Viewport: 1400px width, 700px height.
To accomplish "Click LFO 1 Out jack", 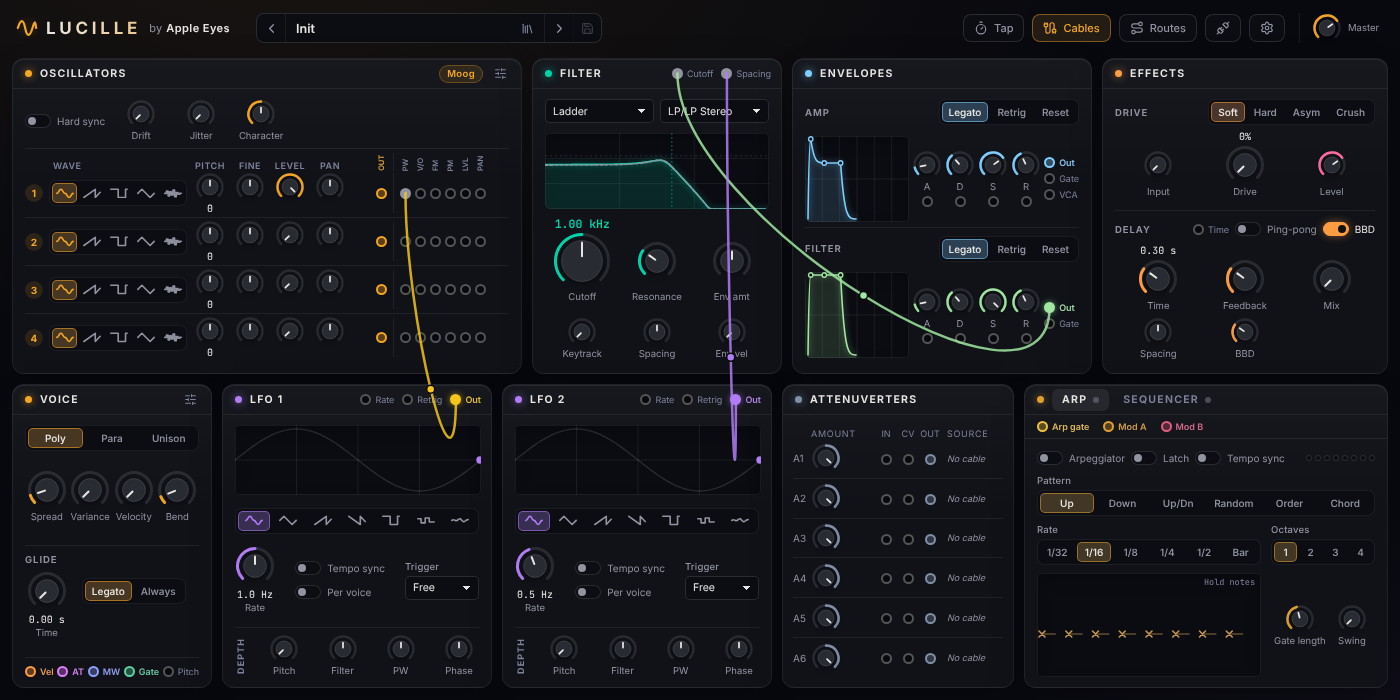I will point(455,399).
